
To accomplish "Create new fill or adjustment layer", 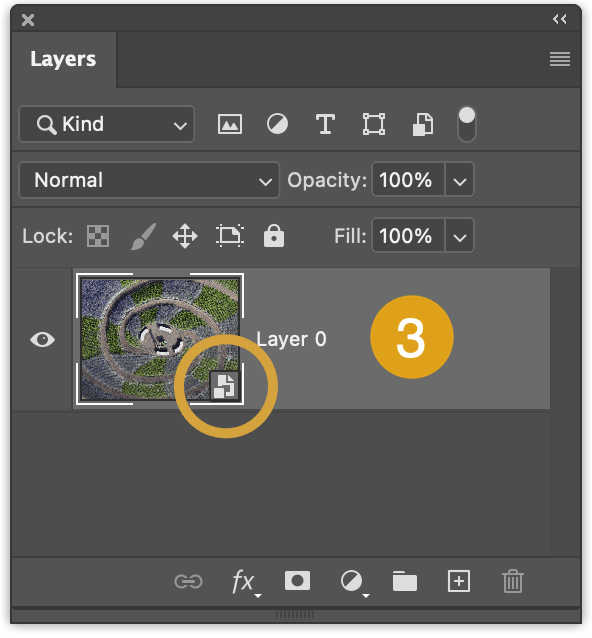I will point(354,582).
